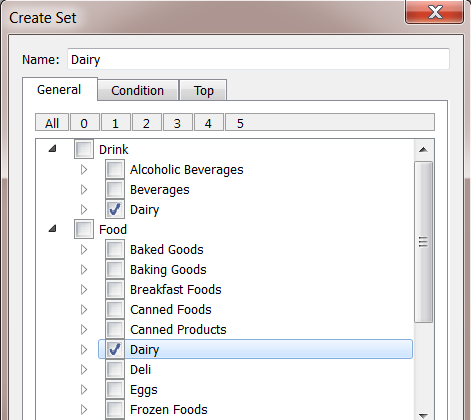Expand Alcoholic Beverages node arrow

[x=84, y=169]
